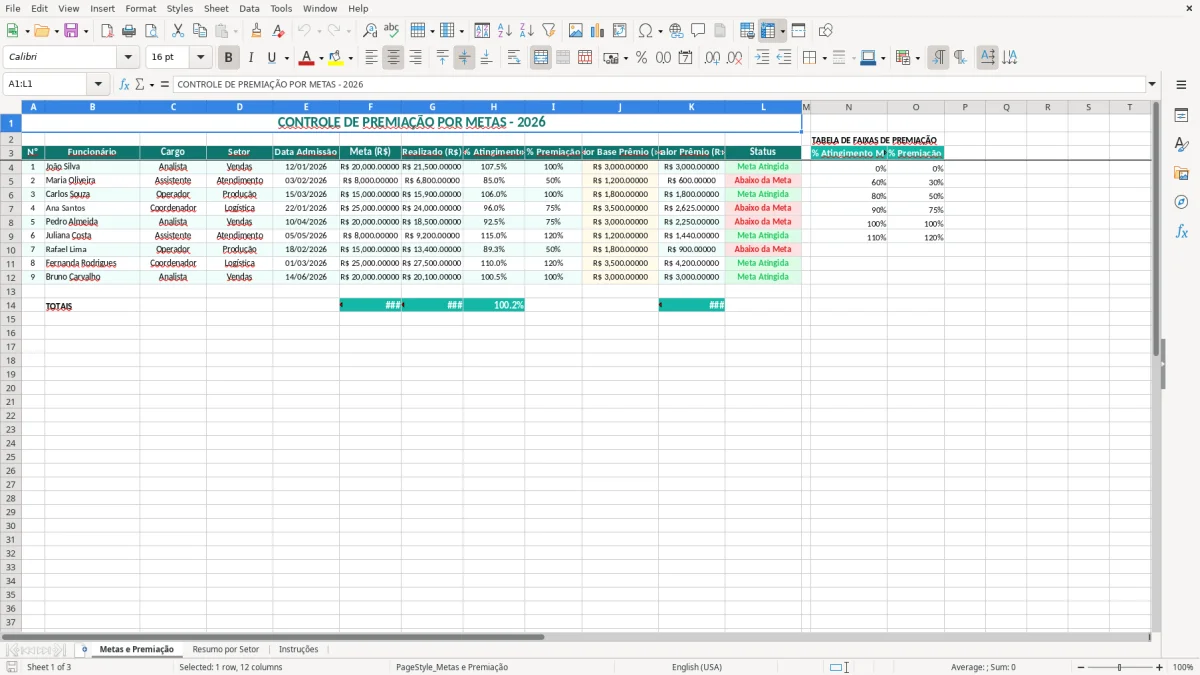1200x675 pixels.
Task: Enable Align Left
Action: 372,58
